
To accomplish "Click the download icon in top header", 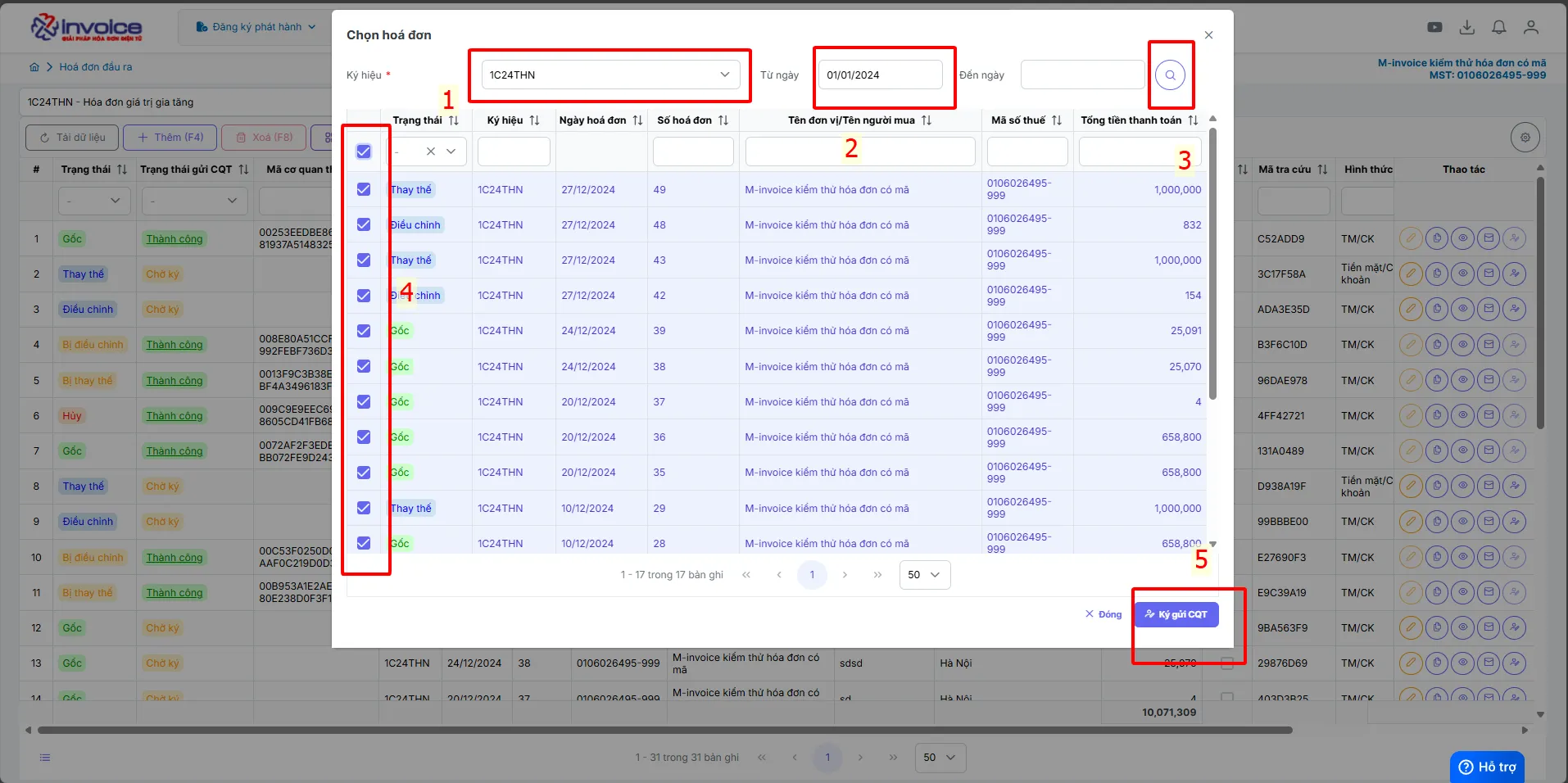I will tap(1467, 27).
